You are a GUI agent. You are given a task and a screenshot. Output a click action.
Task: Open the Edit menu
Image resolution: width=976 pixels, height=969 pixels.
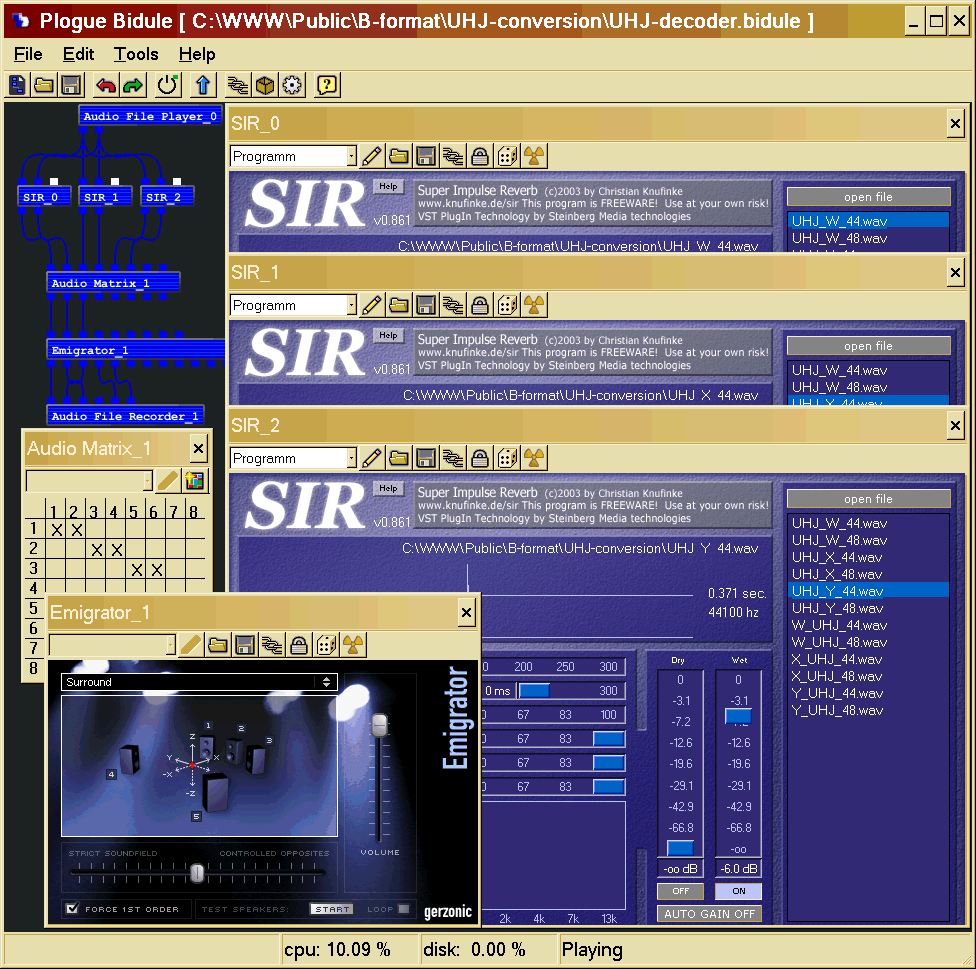pos(78,54)
